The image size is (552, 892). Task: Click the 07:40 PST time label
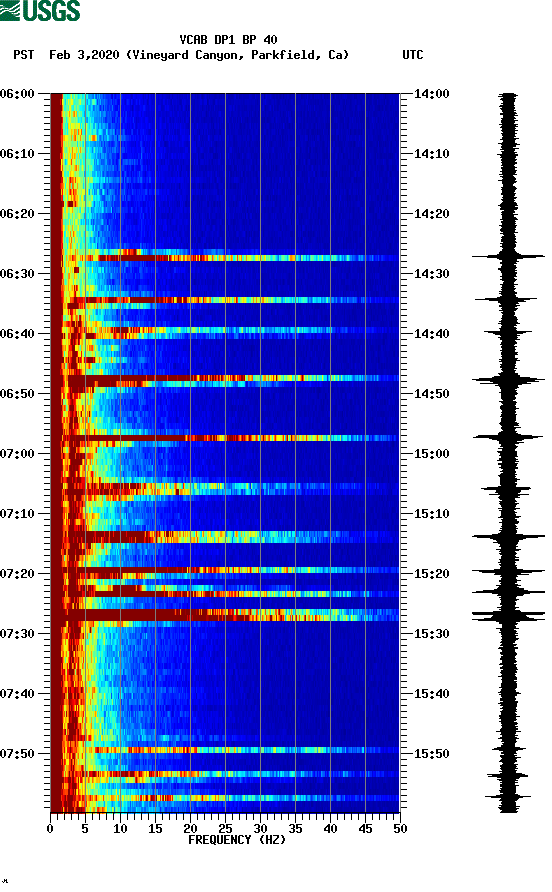17,693
